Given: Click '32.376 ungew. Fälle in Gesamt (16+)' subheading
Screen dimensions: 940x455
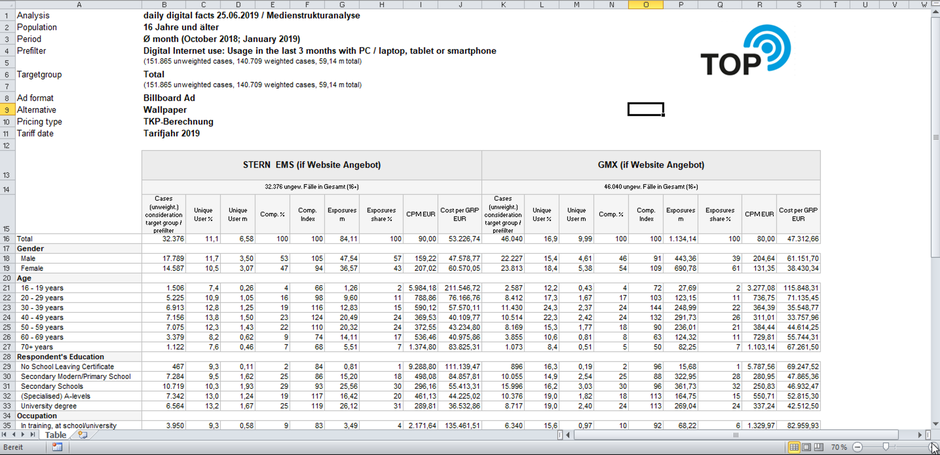Looking at the screenshot, I should pos(312,186).
